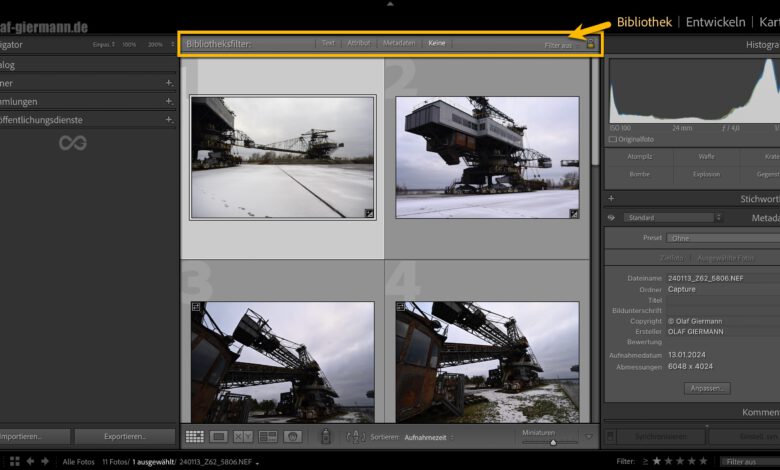
Task: Click the plus icon beside Stichwörter
Action: click(611, 198)
